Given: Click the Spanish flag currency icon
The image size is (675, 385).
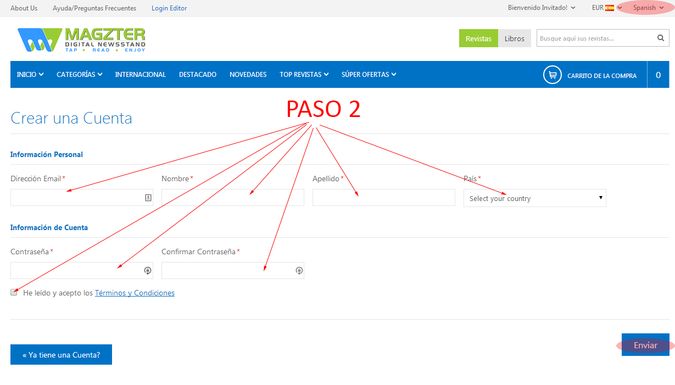Looking at the screenshot, I should [610, 8].
